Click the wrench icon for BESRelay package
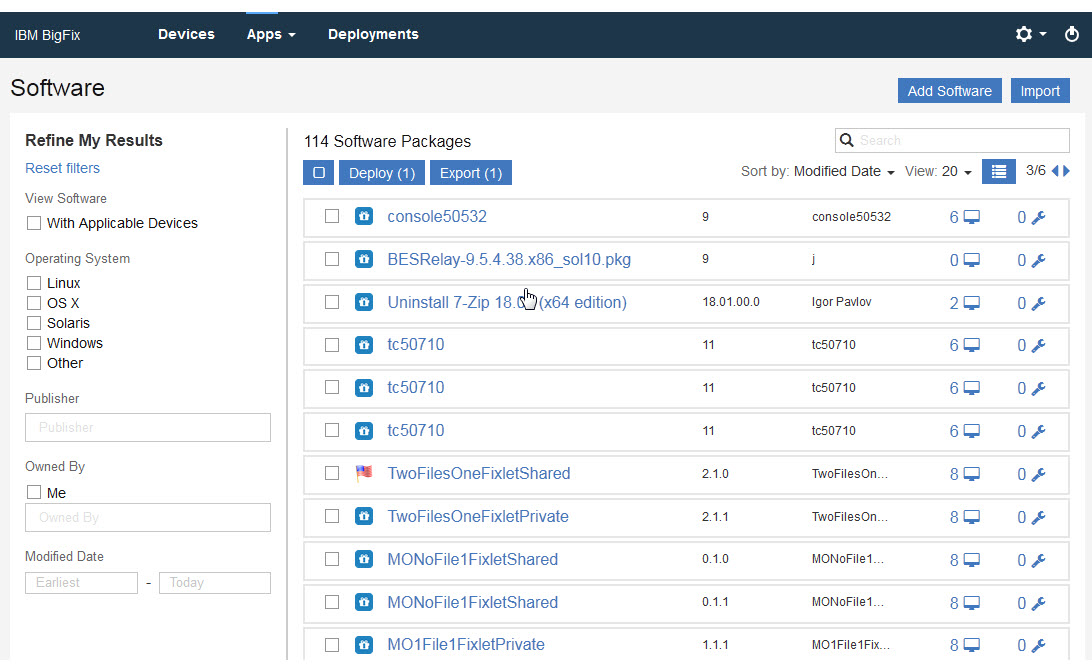Image resolution: width=1092 pixels, height=672 pixels. [1038, 260]
